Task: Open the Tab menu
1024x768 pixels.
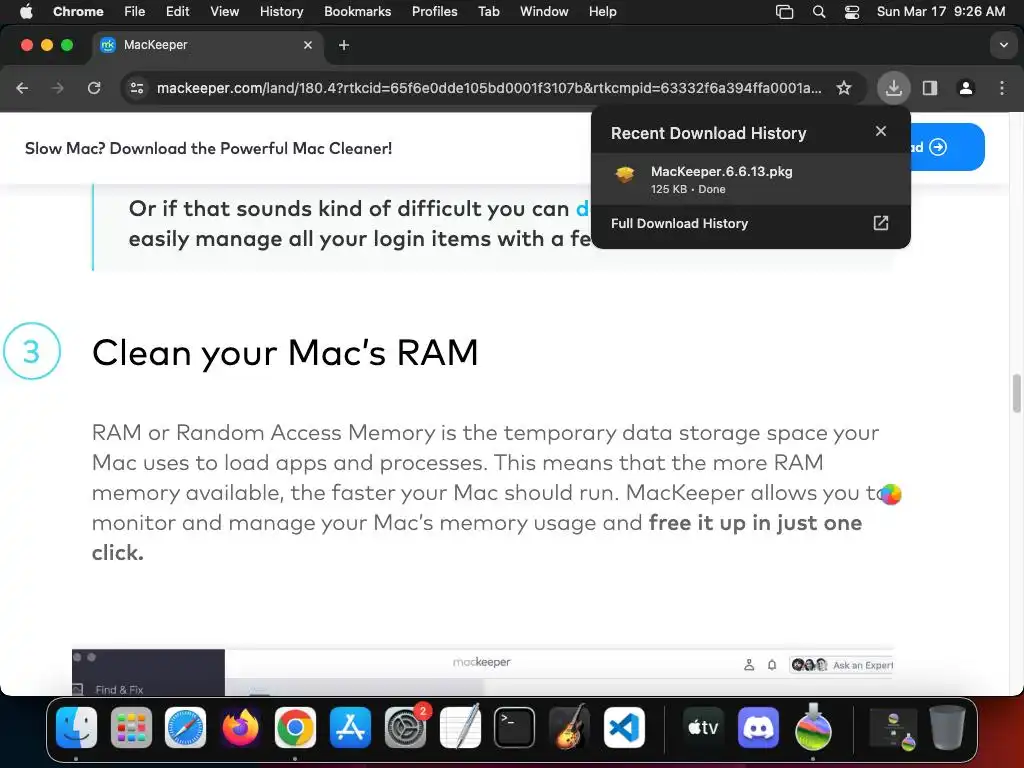Action: click(x=488, y=11)
